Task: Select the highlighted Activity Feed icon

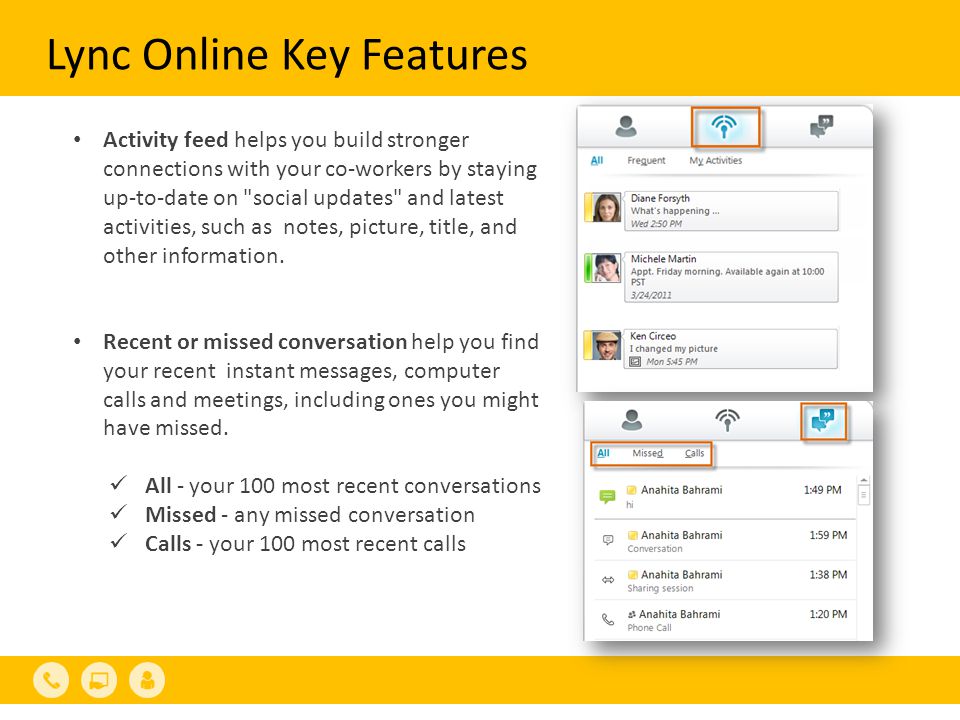Action: (725, 127)
